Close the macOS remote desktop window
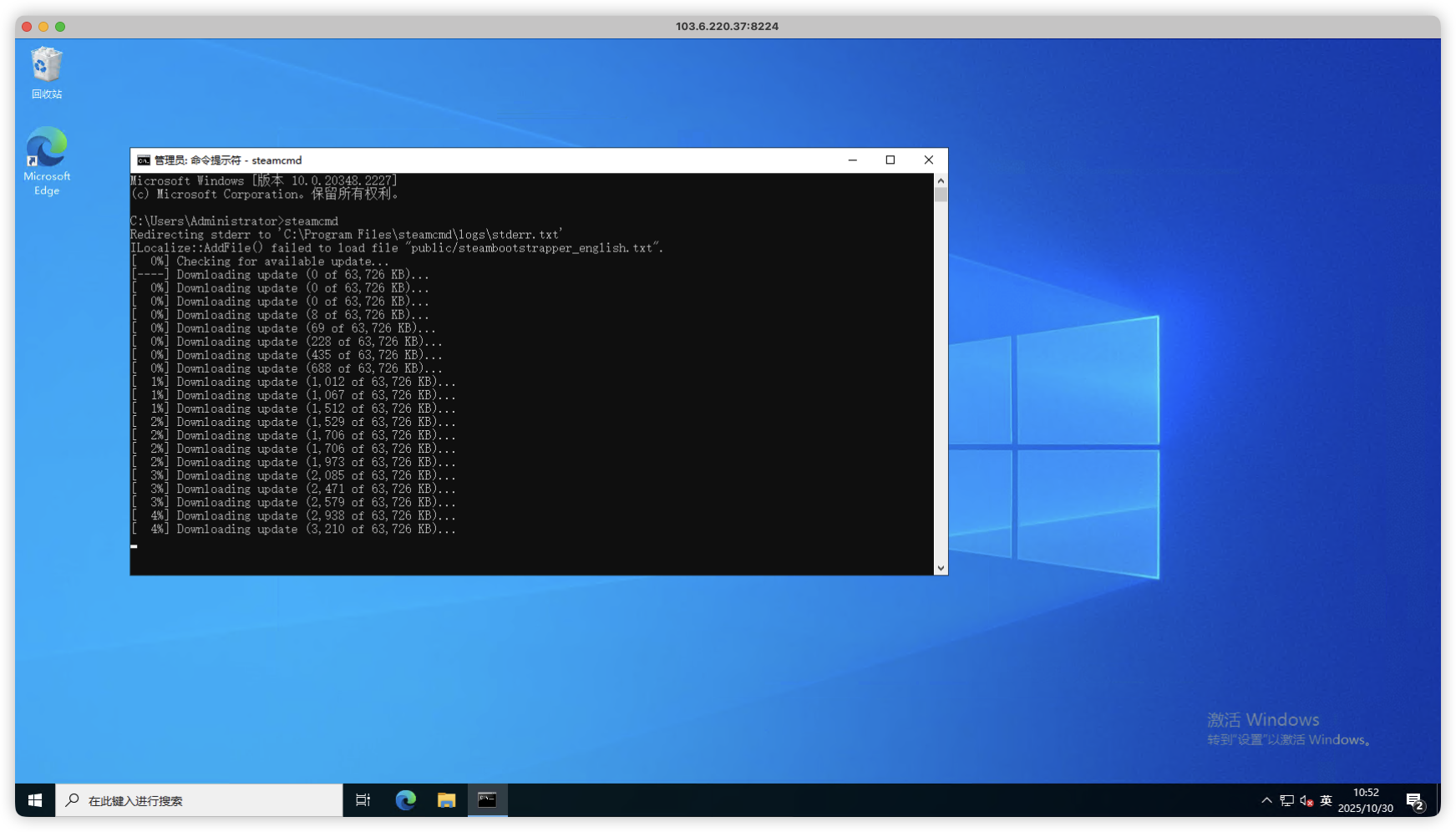The height and width of the screenshot is (832, 1456). [27, 27]
